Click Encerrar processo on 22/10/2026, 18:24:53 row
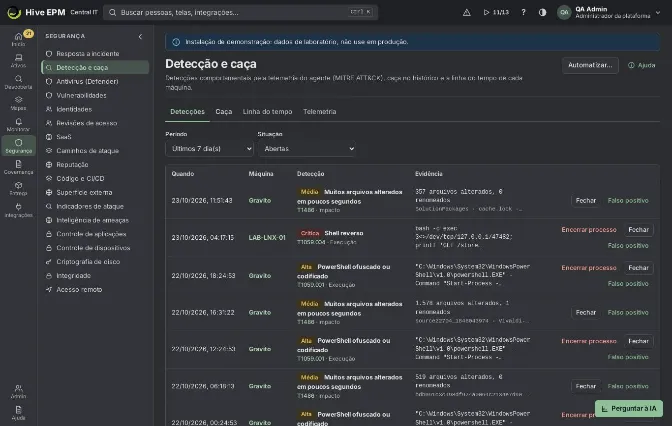Image resolution: width=672 pixels, height=426 pixels. tap(589, 268)
